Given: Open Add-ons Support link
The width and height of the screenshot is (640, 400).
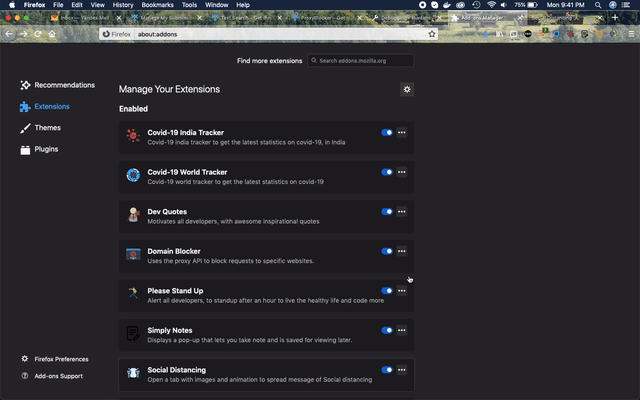Looking at the screenshot, I should (52, 376).
